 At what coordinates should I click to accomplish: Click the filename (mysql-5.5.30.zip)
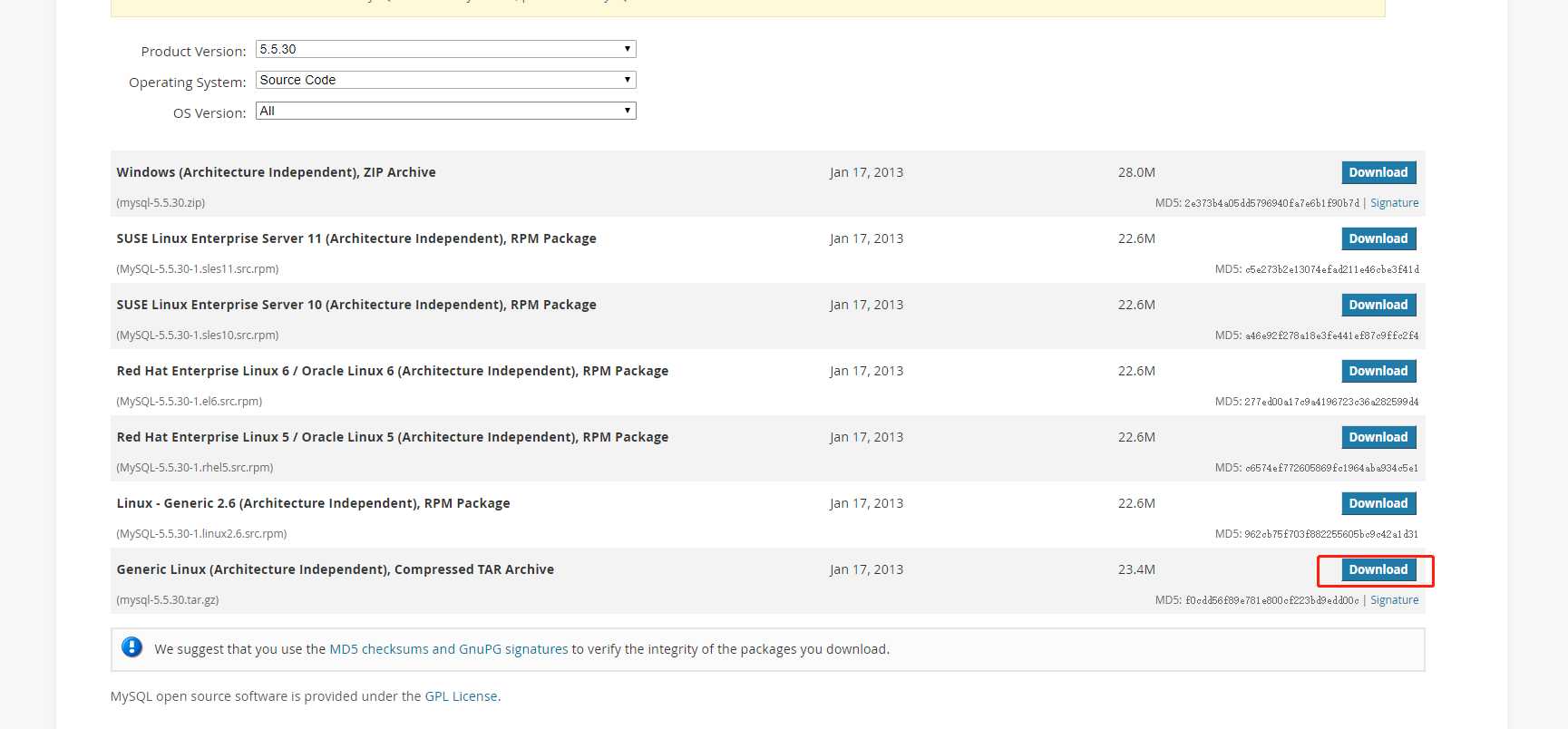161,203
